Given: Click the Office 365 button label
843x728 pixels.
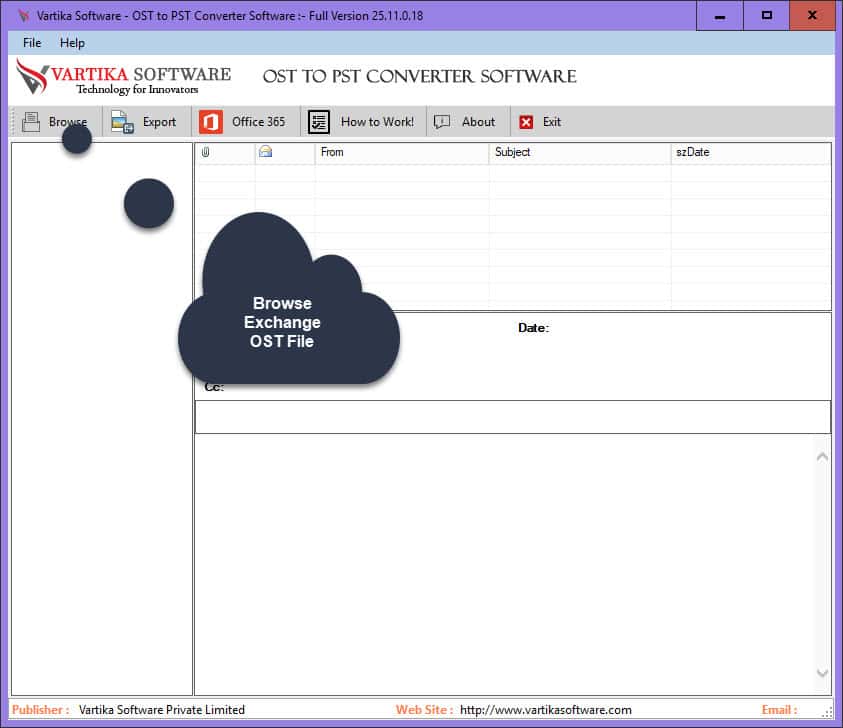Looking at the screenshot, I should click(x=259, y=122).
